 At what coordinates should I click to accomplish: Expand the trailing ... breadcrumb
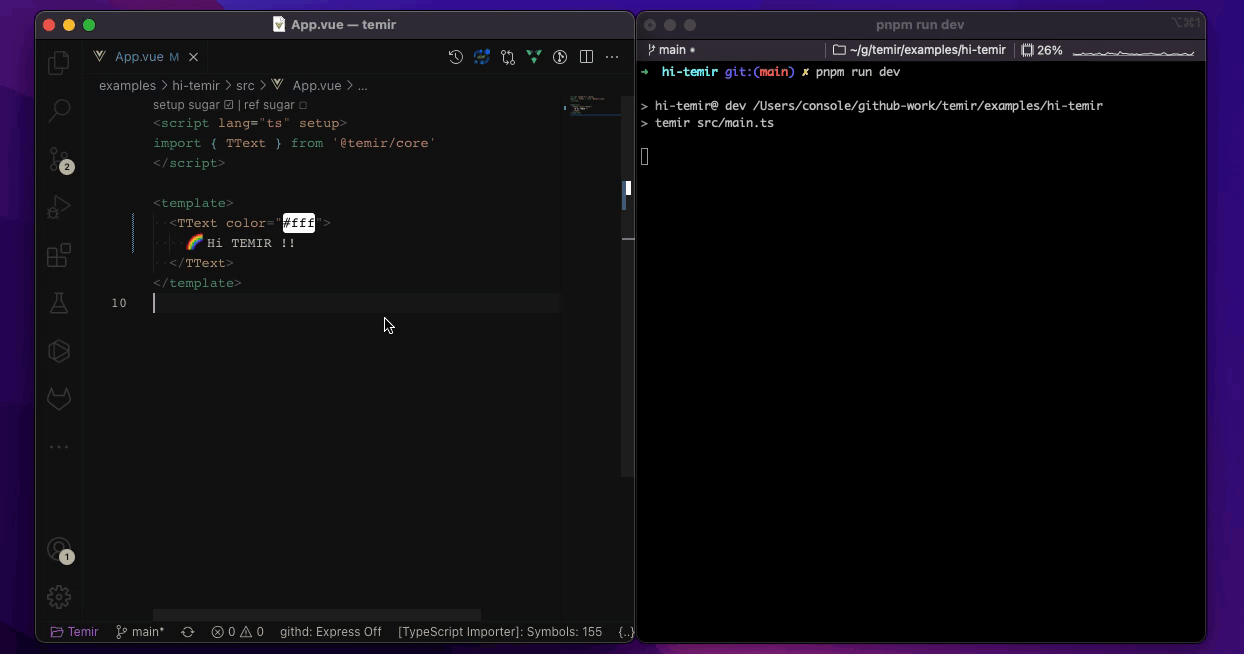pos(363,86)
